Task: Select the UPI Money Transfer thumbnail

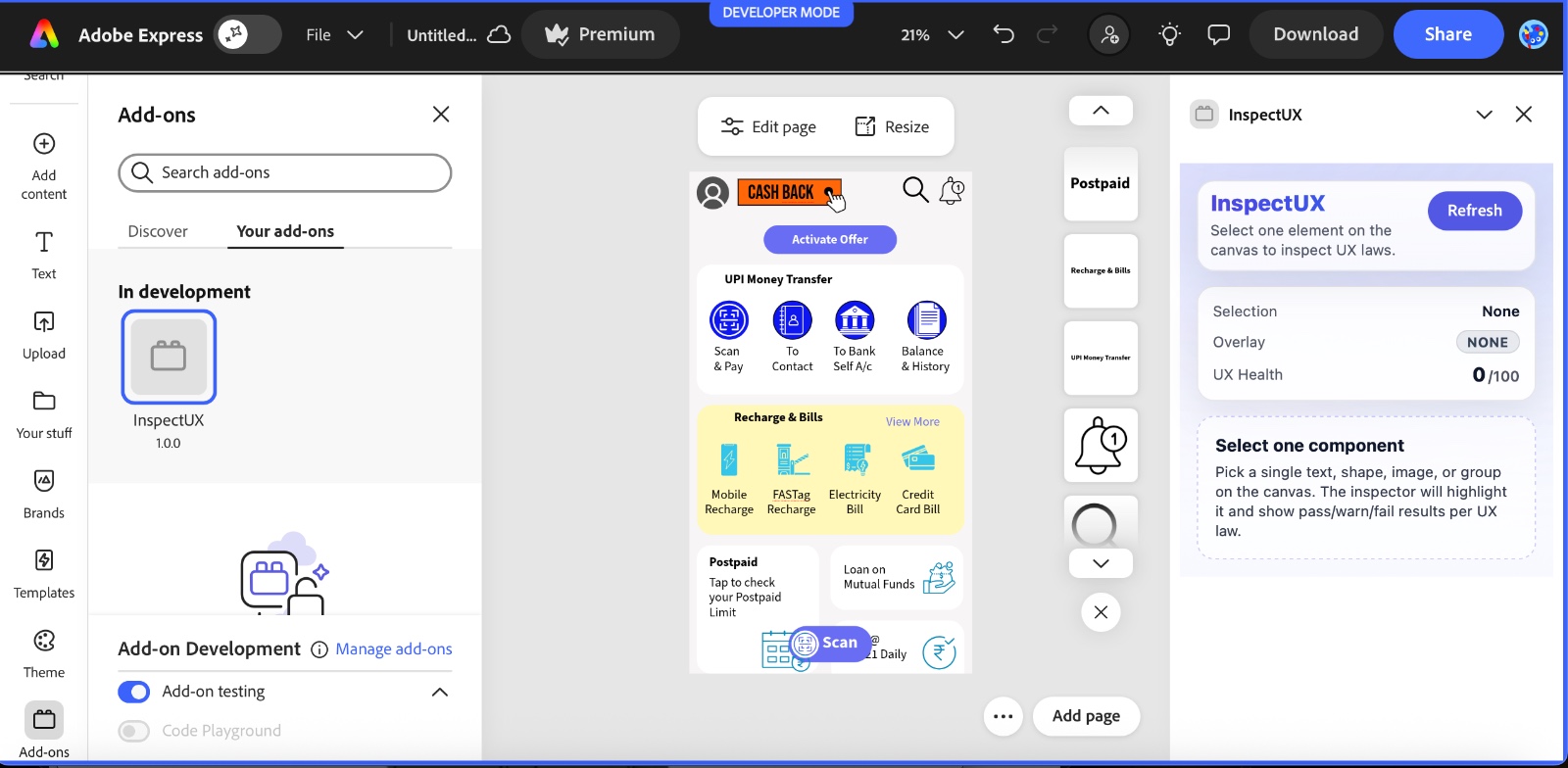Action: tap(1101, 358)
